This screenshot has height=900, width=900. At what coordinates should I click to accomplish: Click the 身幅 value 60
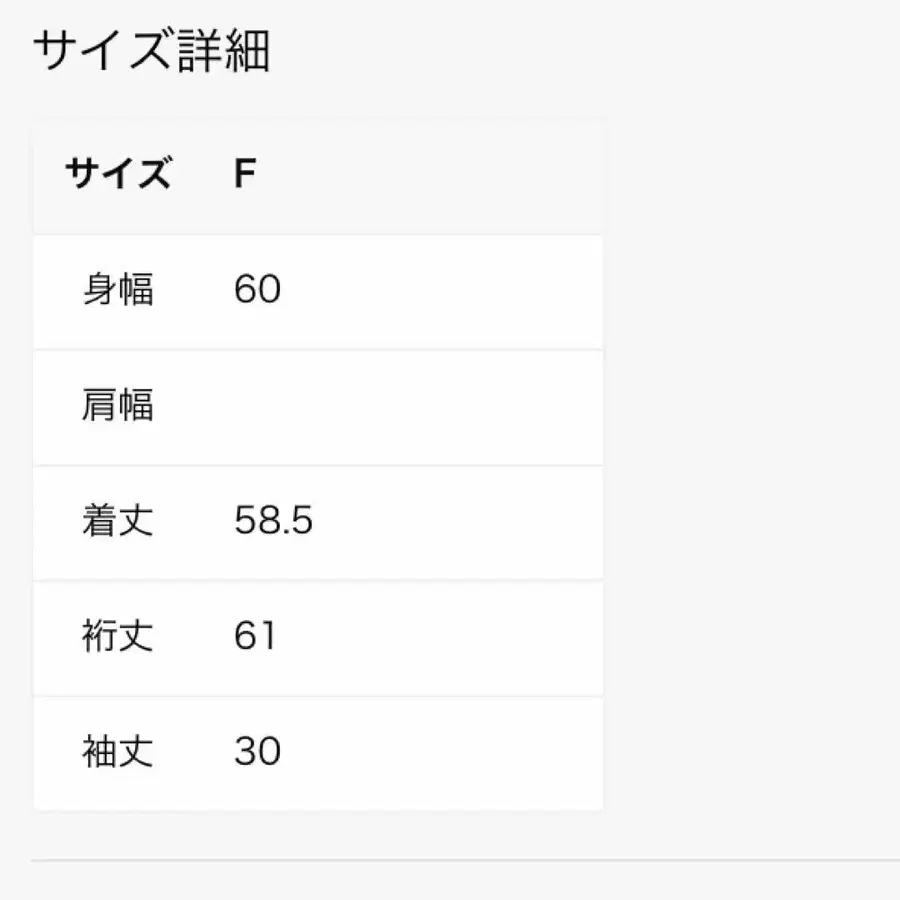pyautogui.click(x=257, y=290)
